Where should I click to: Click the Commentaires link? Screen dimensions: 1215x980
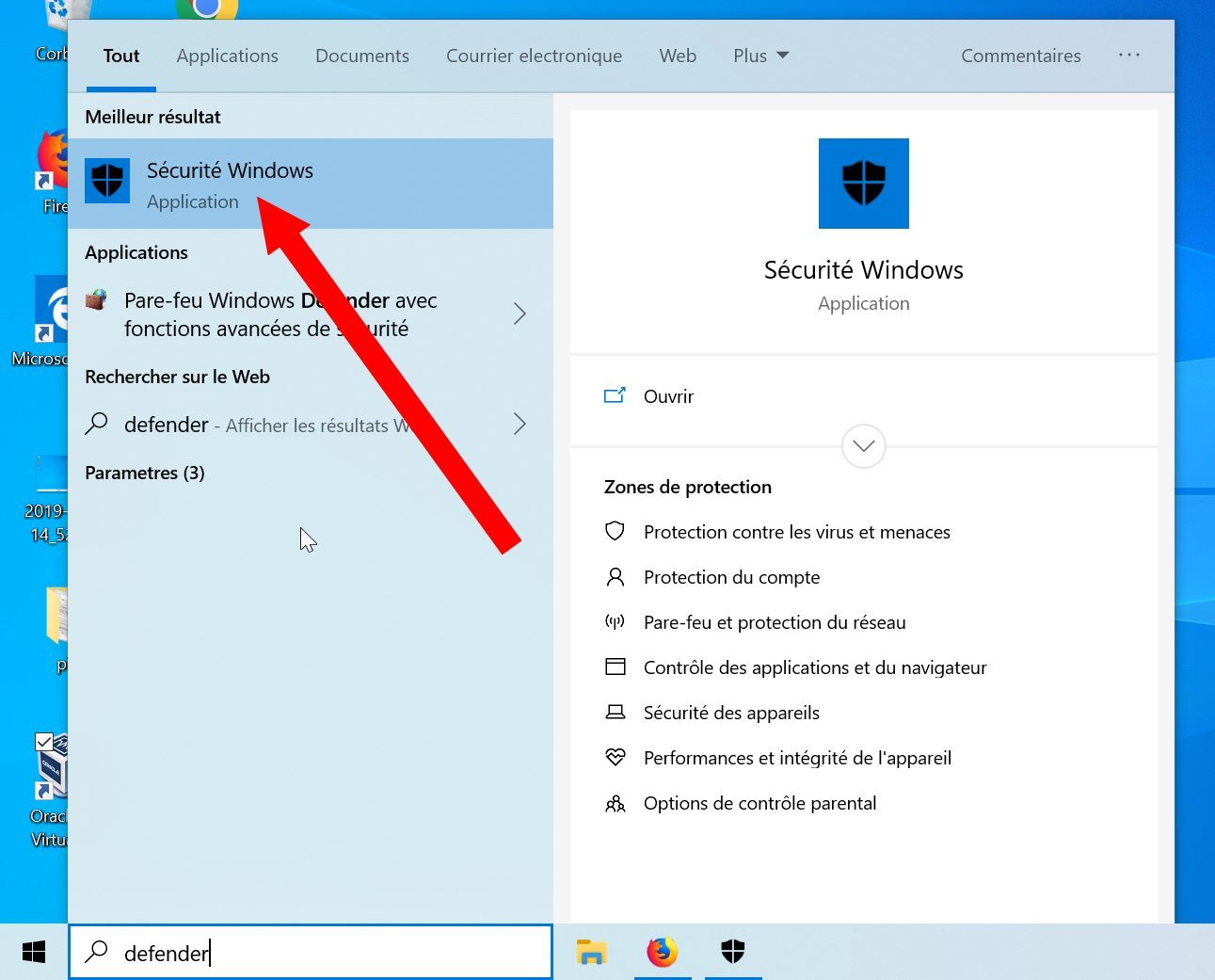coord(1021,56)
